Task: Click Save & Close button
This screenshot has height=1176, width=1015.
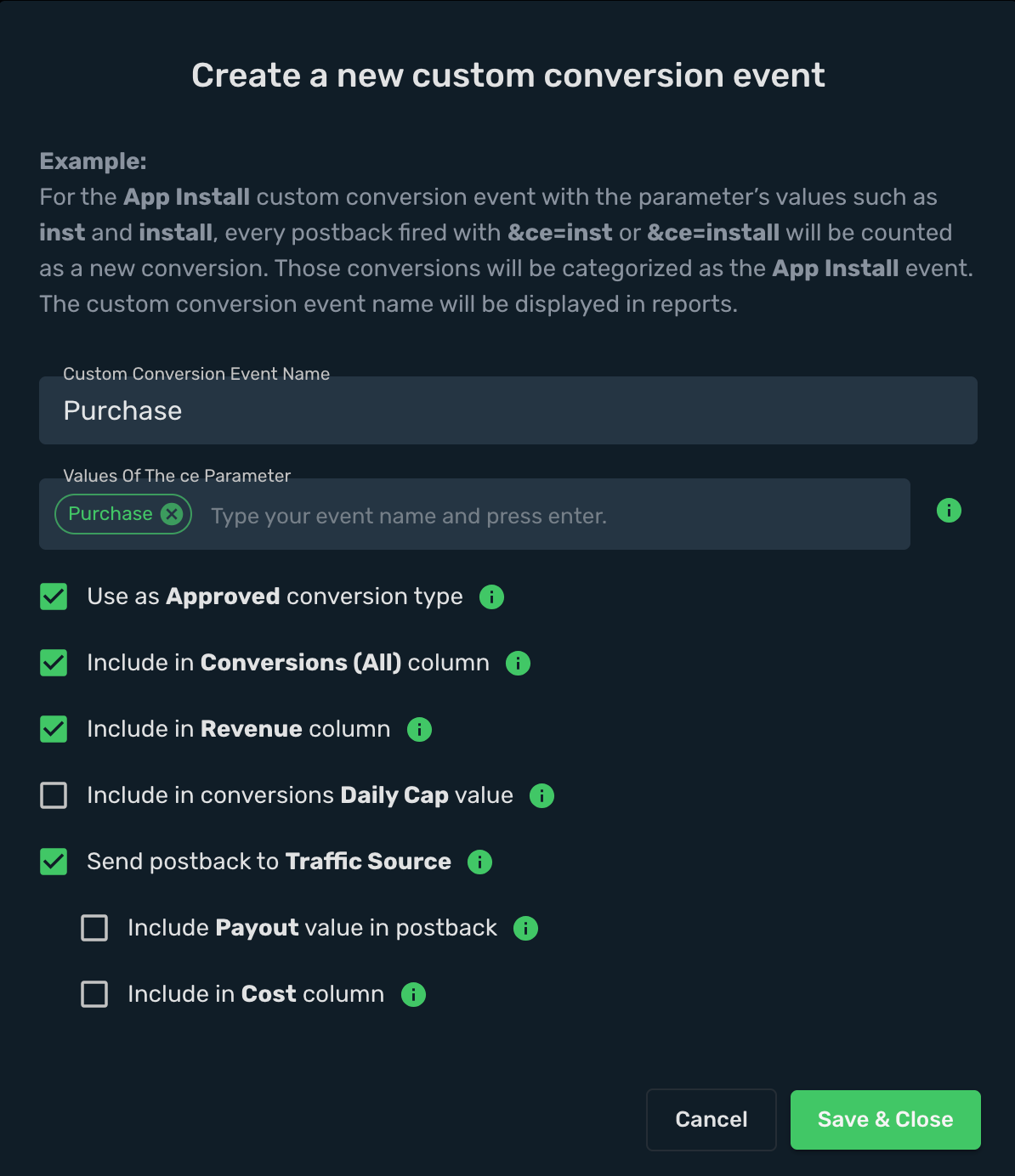Action: tap(886, 1120)
